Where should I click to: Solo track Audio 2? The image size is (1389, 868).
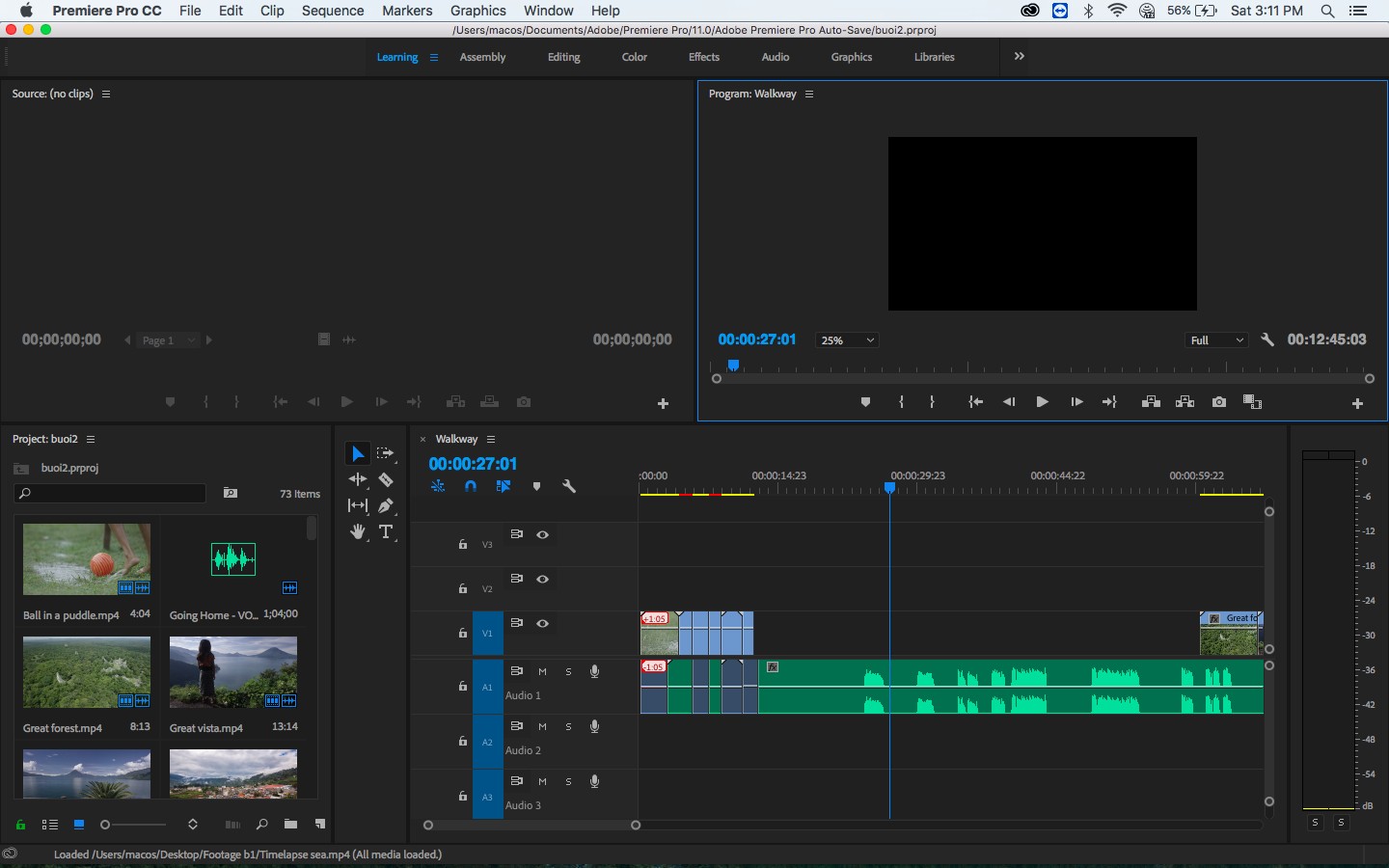click(x=568, y=726)
